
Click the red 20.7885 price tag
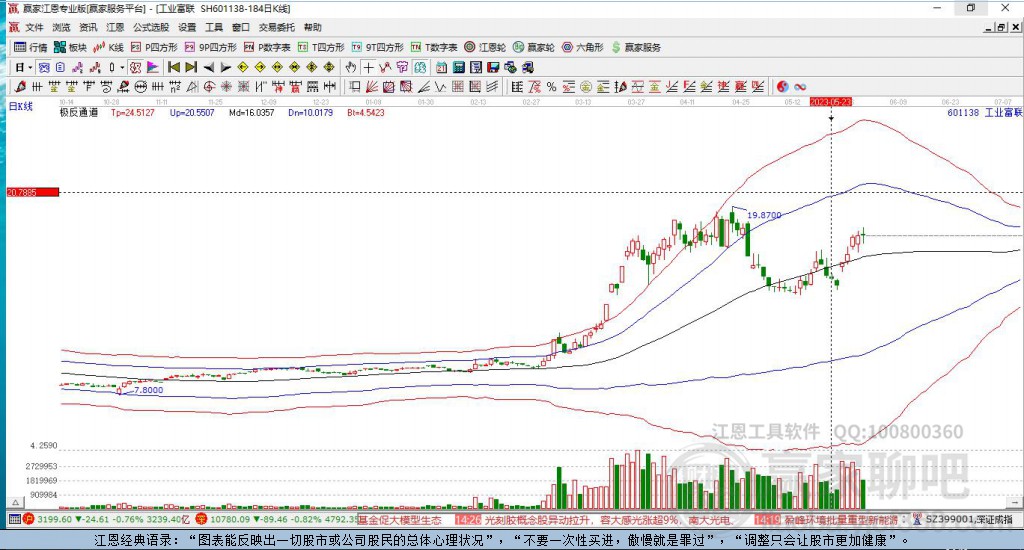[33, 192]
